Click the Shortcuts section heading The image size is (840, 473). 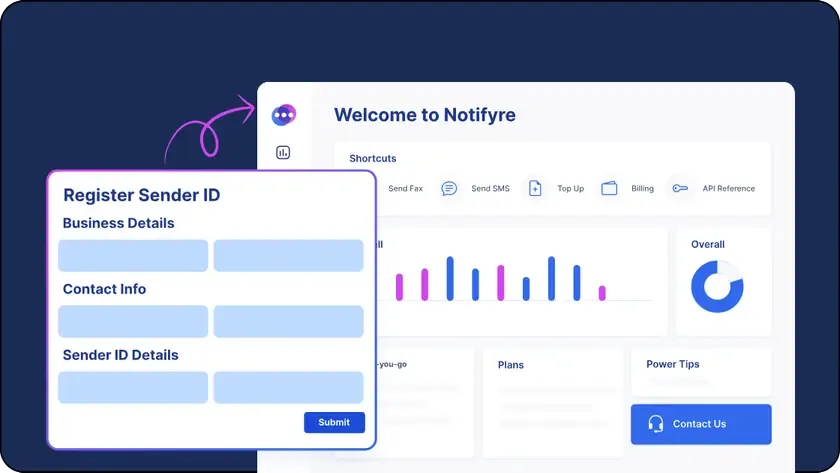(x=373, y=159)
